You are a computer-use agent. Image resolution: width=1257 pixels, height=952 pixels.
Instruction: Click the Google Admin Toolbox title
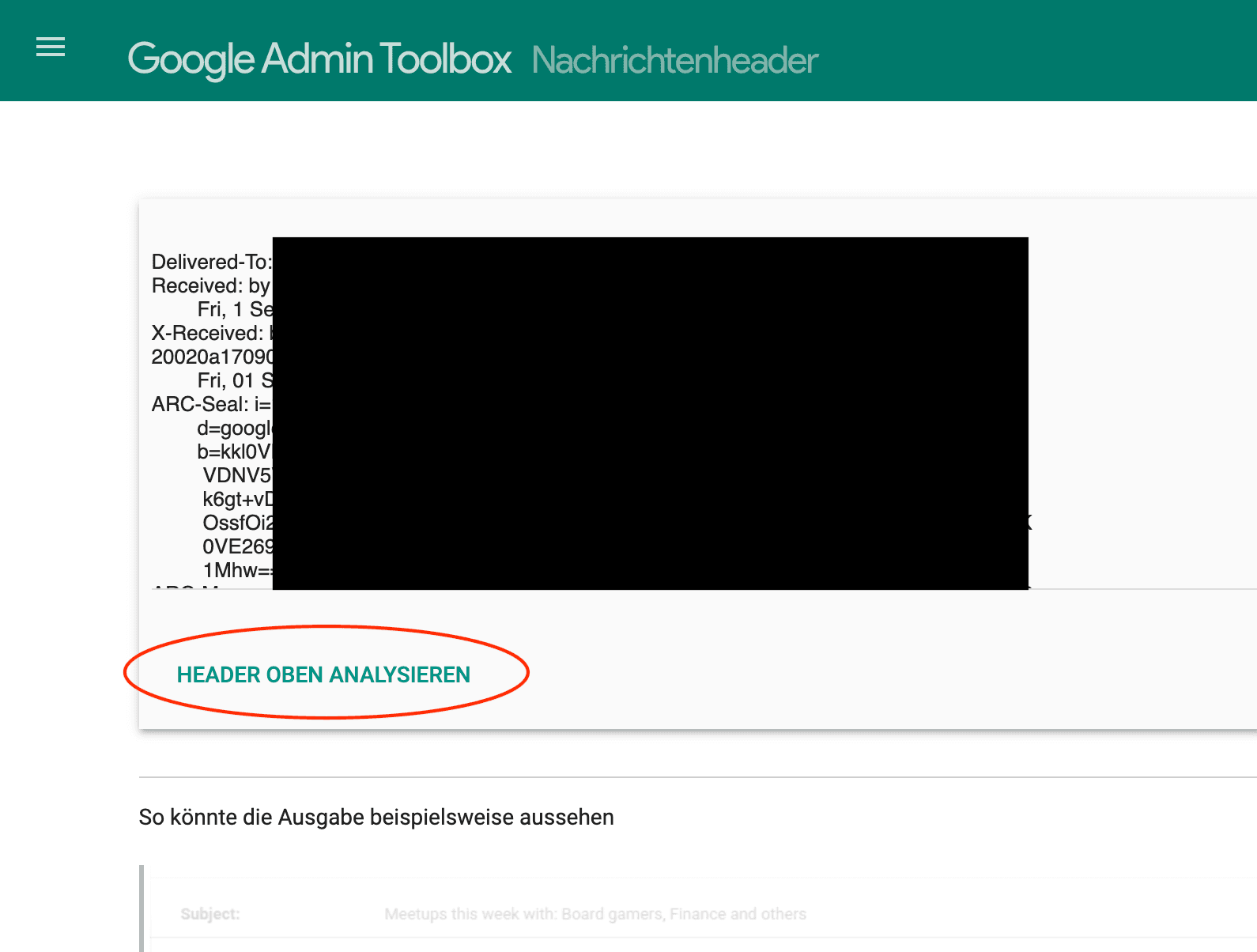point(319,59)
